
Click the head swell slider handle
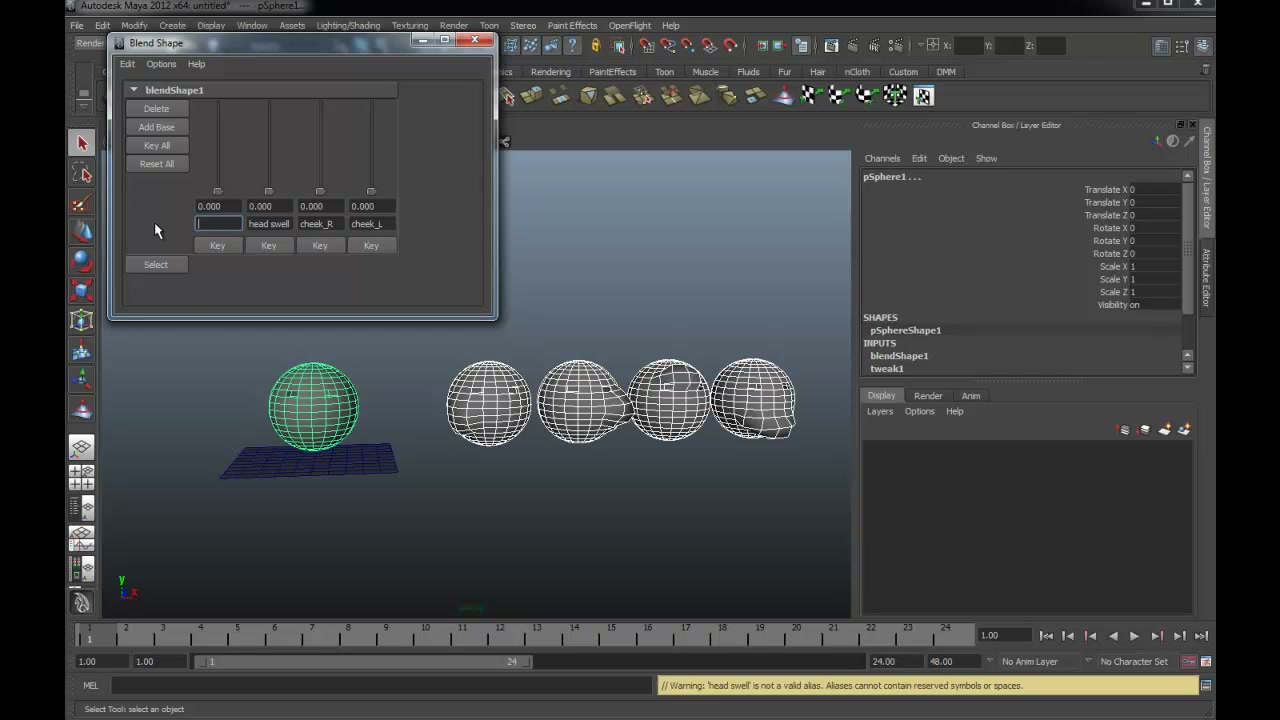[268, 191]
